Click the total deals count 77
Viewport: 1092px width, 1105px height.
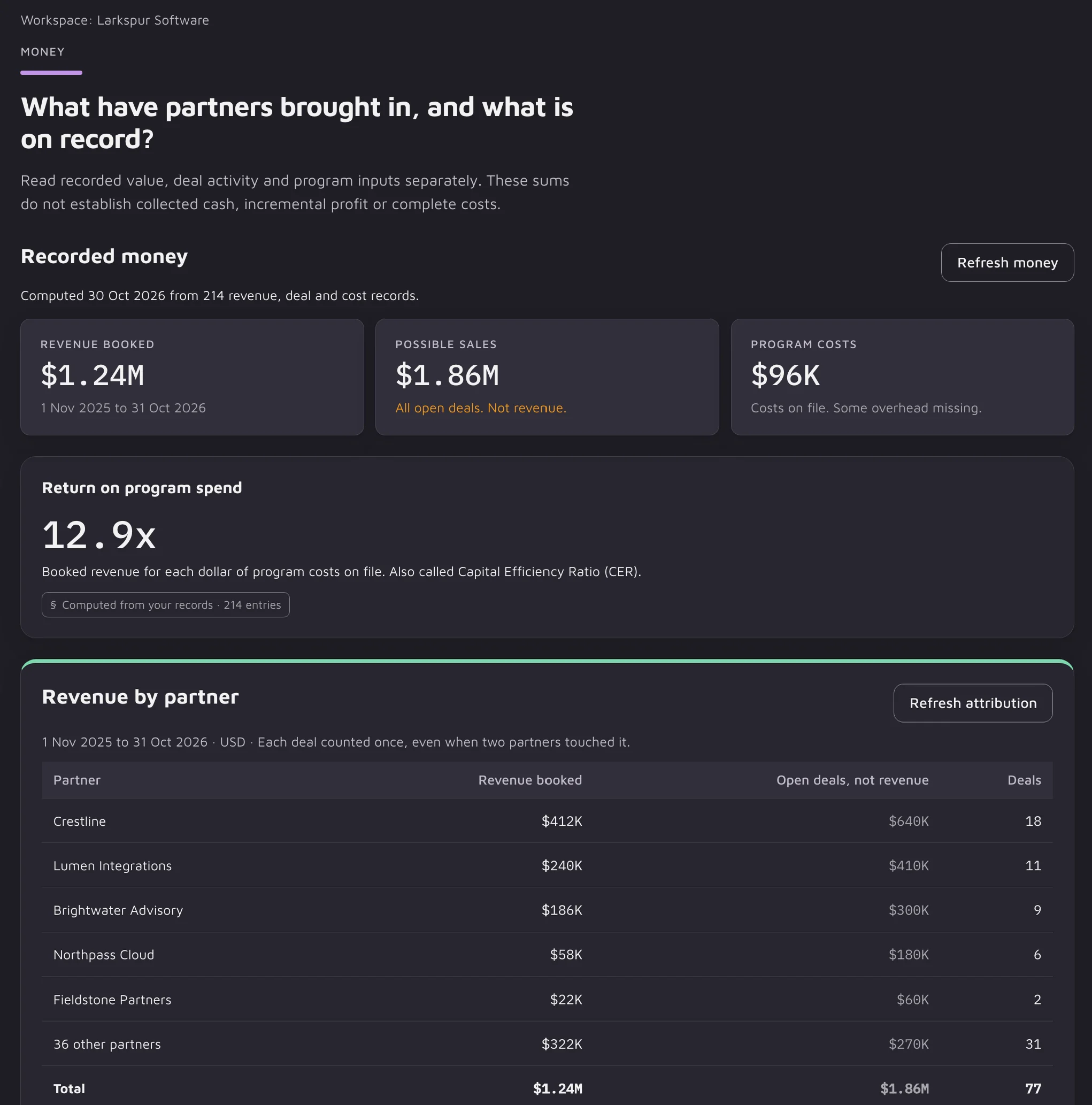[x=1033, y=1089]
